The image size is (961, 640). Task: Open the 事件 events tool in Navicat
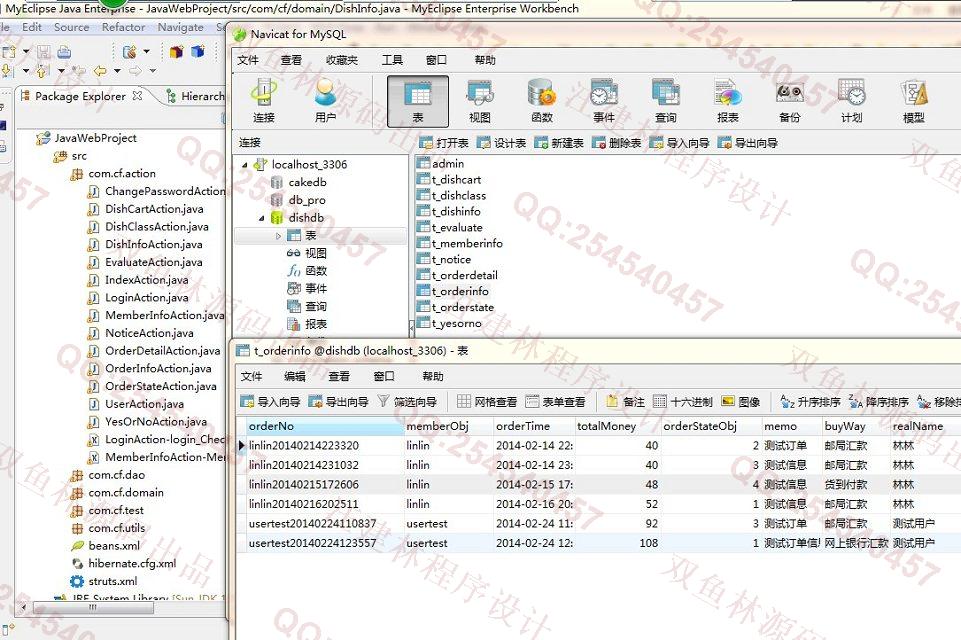click(x=604, y=101)
